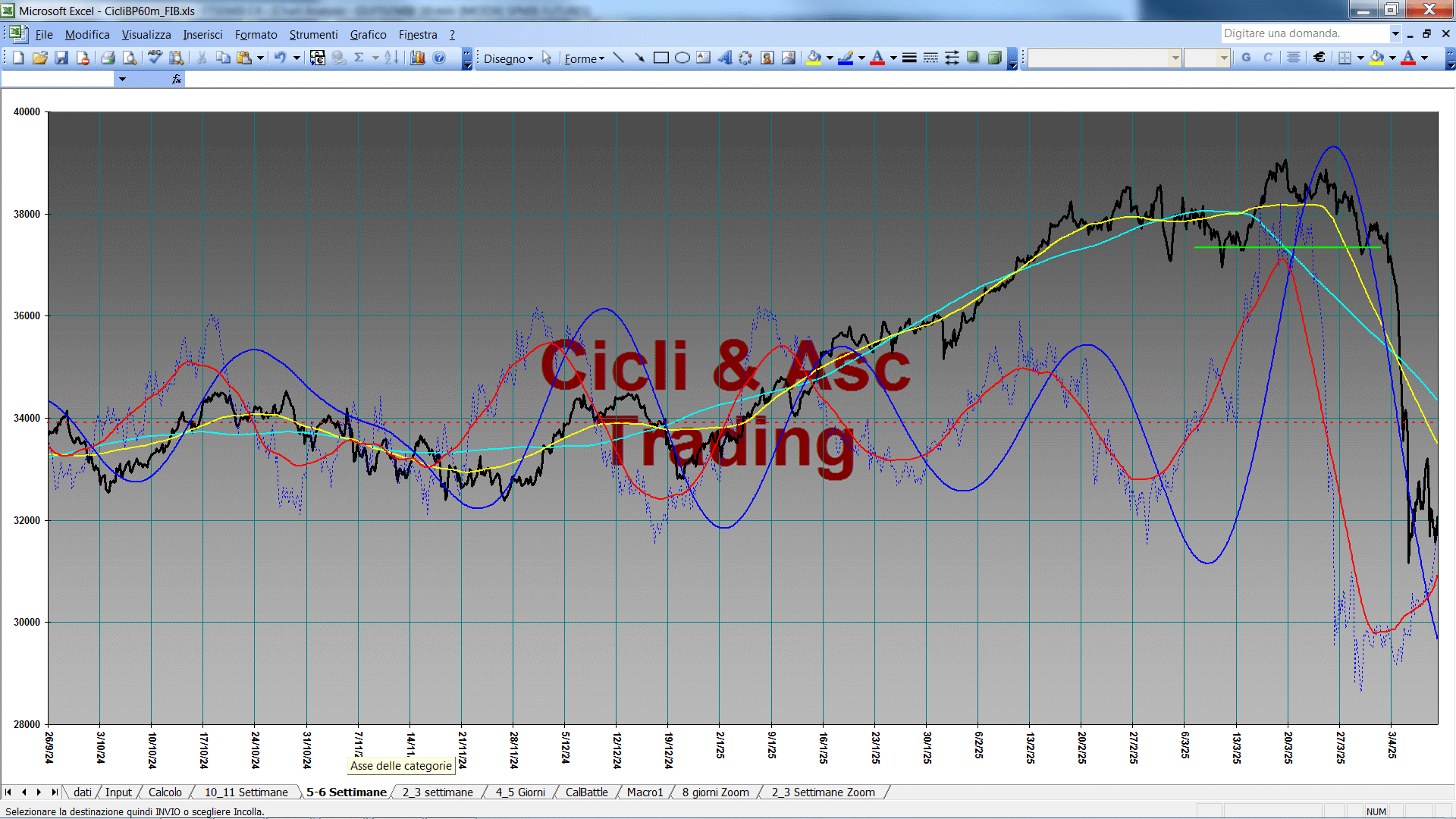Open the font size combo box

coord(1207,58)
